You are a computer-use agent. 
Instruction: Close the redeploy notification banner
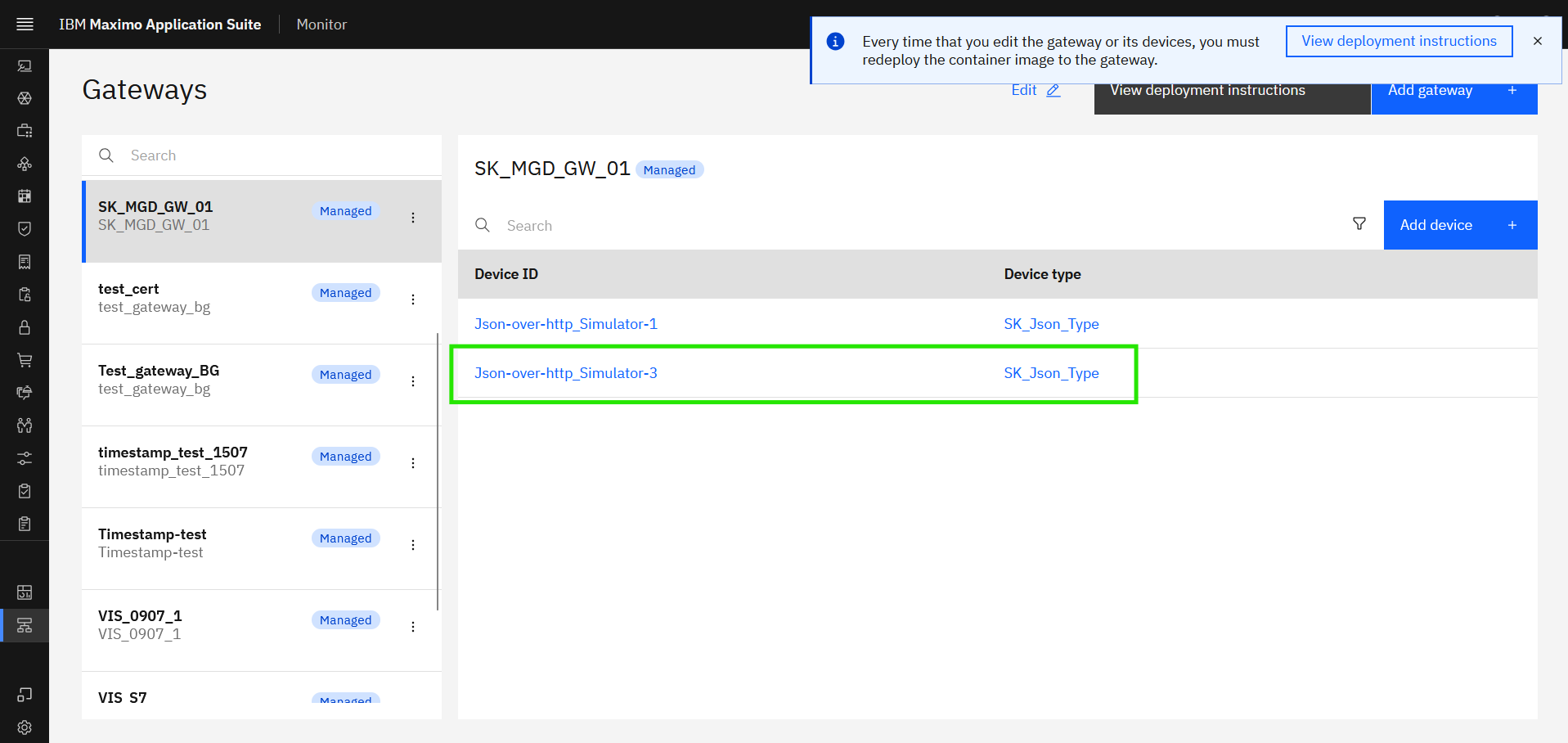(x=1538, y=41)
